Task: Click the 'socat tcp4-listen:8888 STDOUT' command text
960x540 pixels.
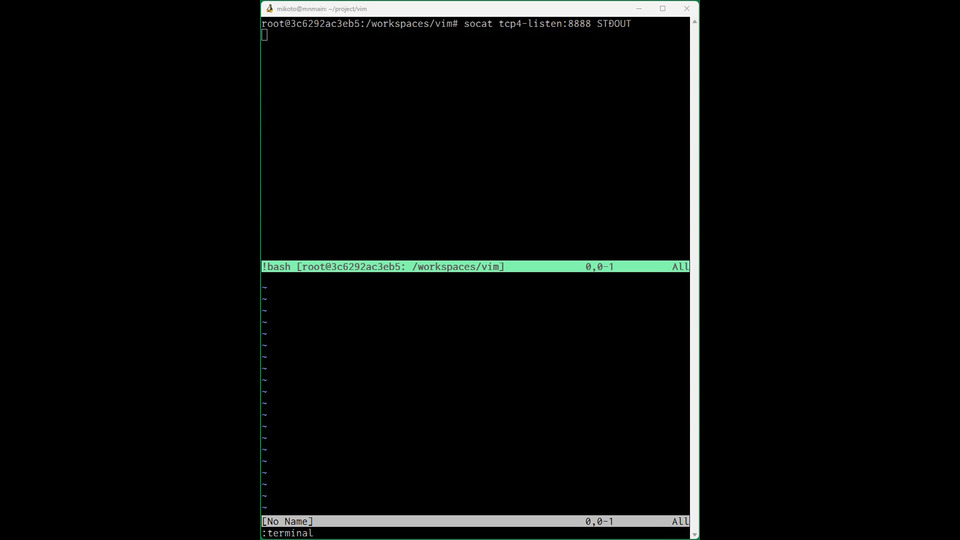Action: 547,23
